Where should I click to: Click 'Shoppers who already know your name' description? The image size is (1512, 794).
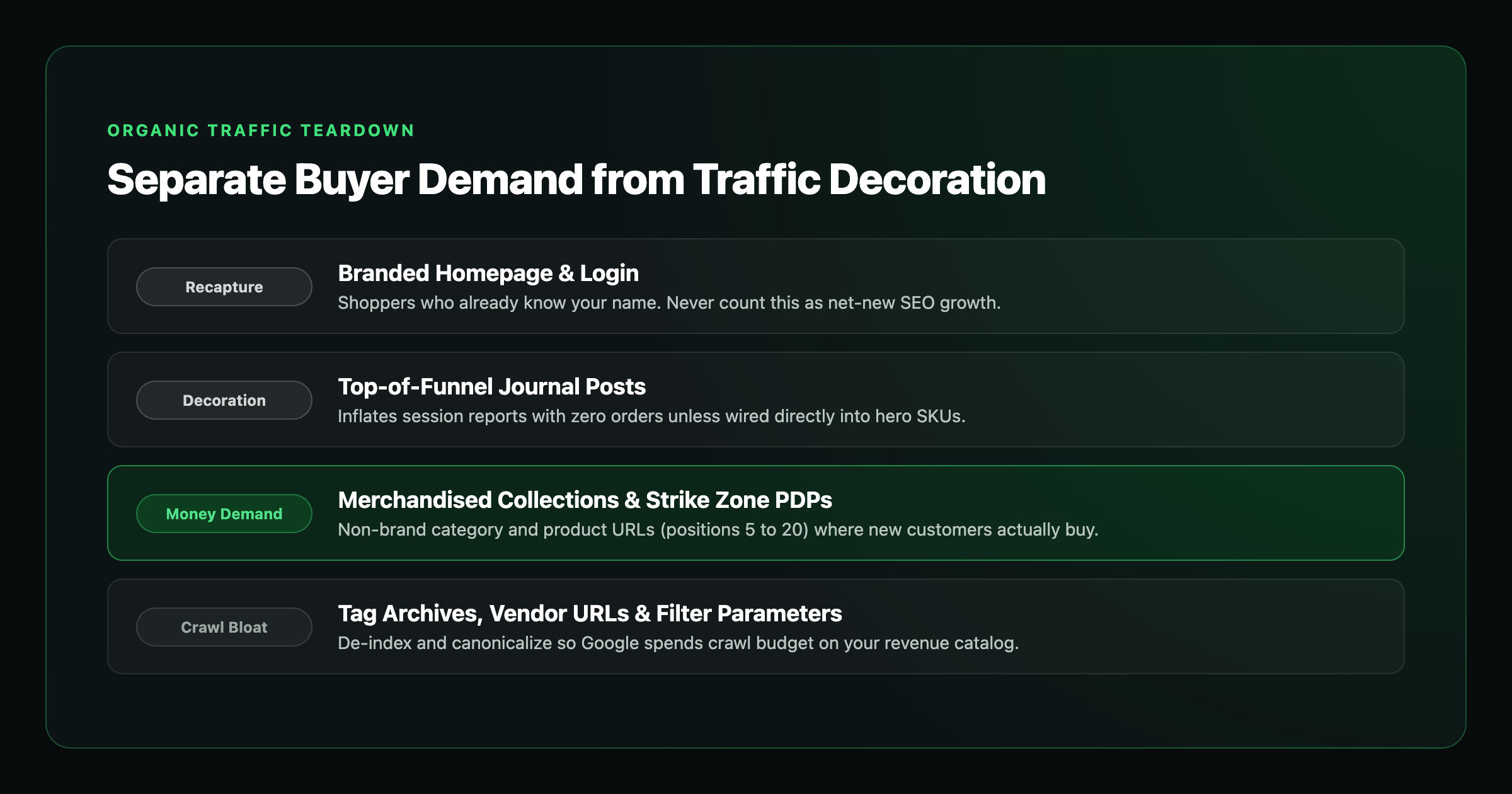point(669,303)
